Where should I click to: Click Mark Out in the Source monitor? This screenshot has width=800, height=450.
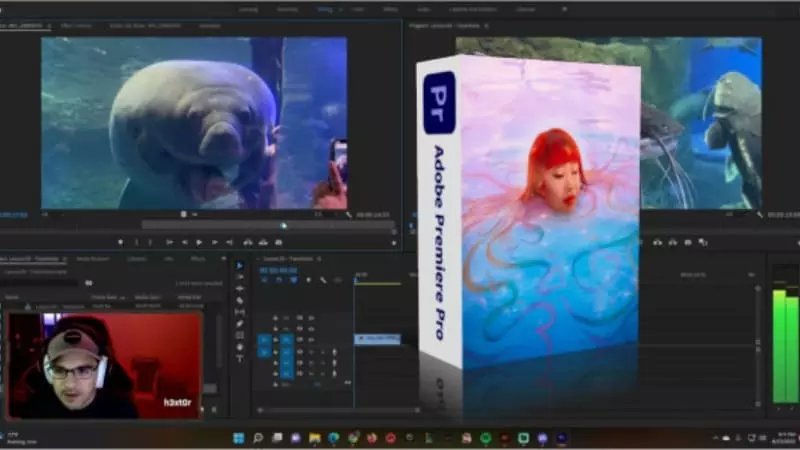click(x=150, y=243)
